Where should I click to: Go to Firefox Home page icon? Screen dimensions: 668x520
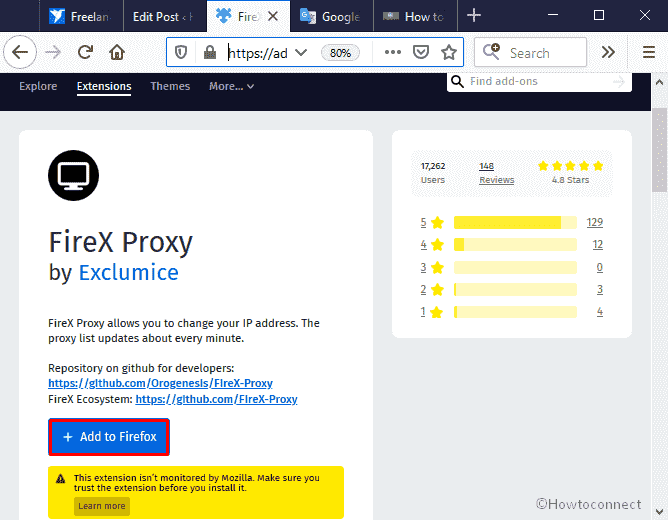coord(117,52)
